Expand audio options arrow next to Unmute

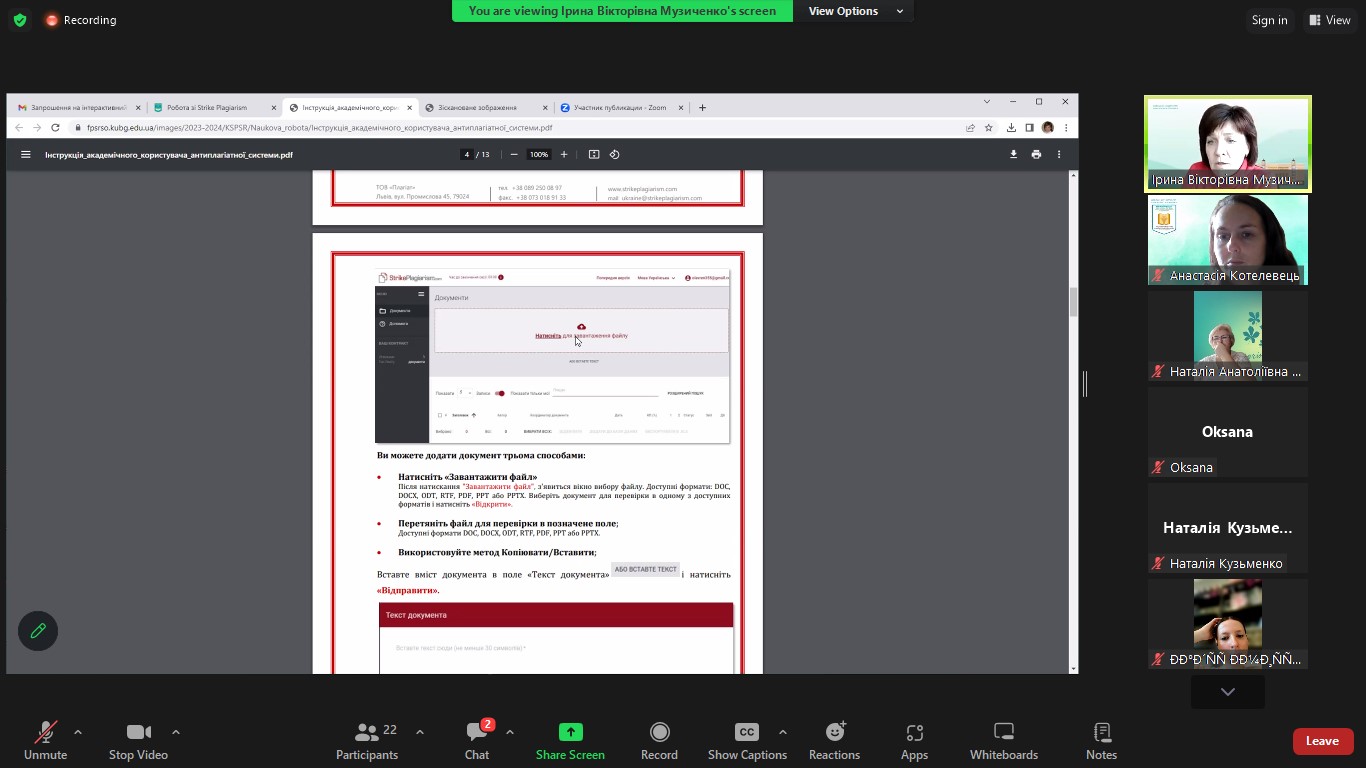click(x=78, y=732)
